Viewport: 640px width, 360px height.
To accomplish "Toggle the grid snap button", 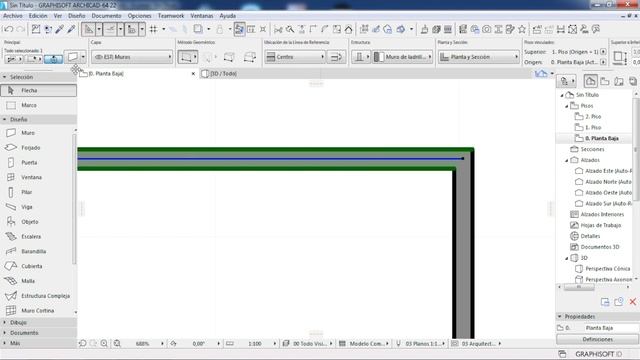I will (x=153, y=29).
